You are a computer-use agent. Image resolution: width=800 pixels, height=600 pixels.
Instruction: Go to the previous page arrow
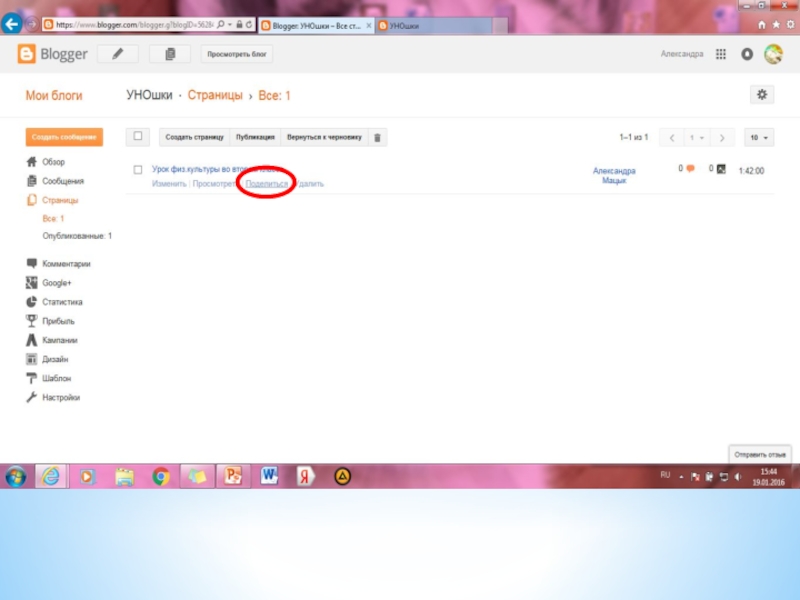672,138
